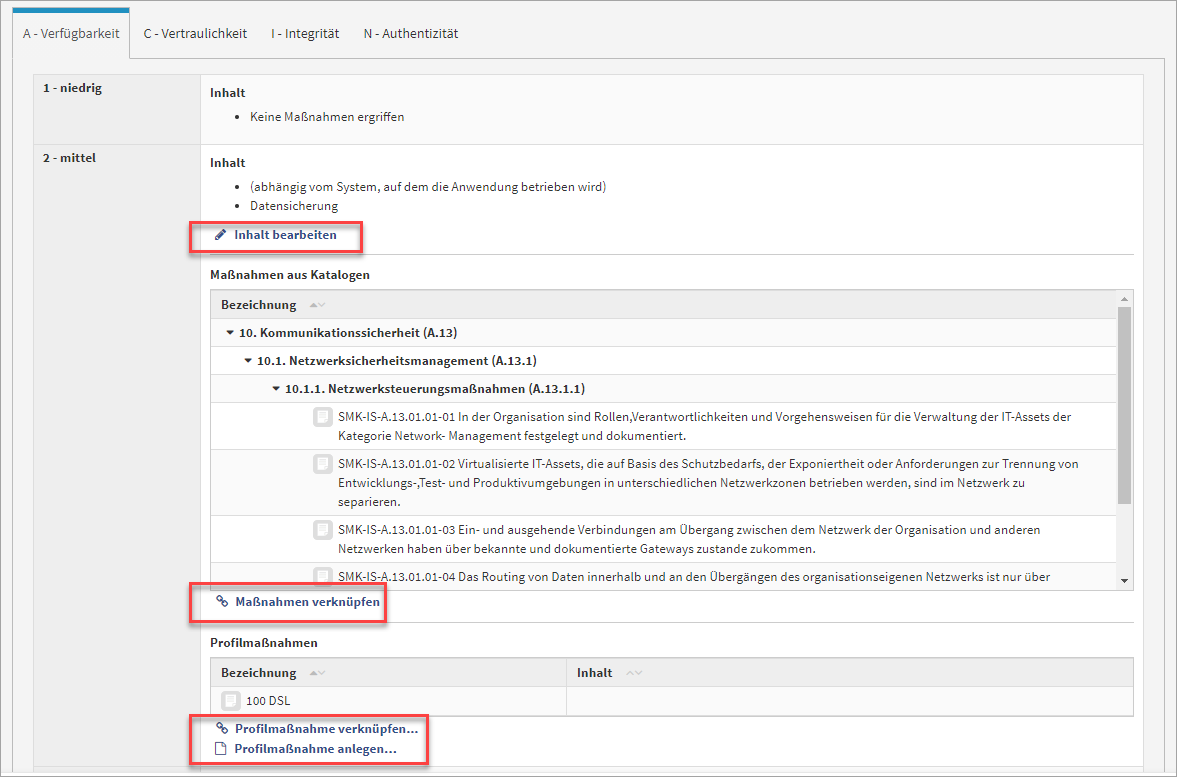
Task: Click the chain-link icon for Maßnahmen verknüpfen
Action: [x=221, y=602]
